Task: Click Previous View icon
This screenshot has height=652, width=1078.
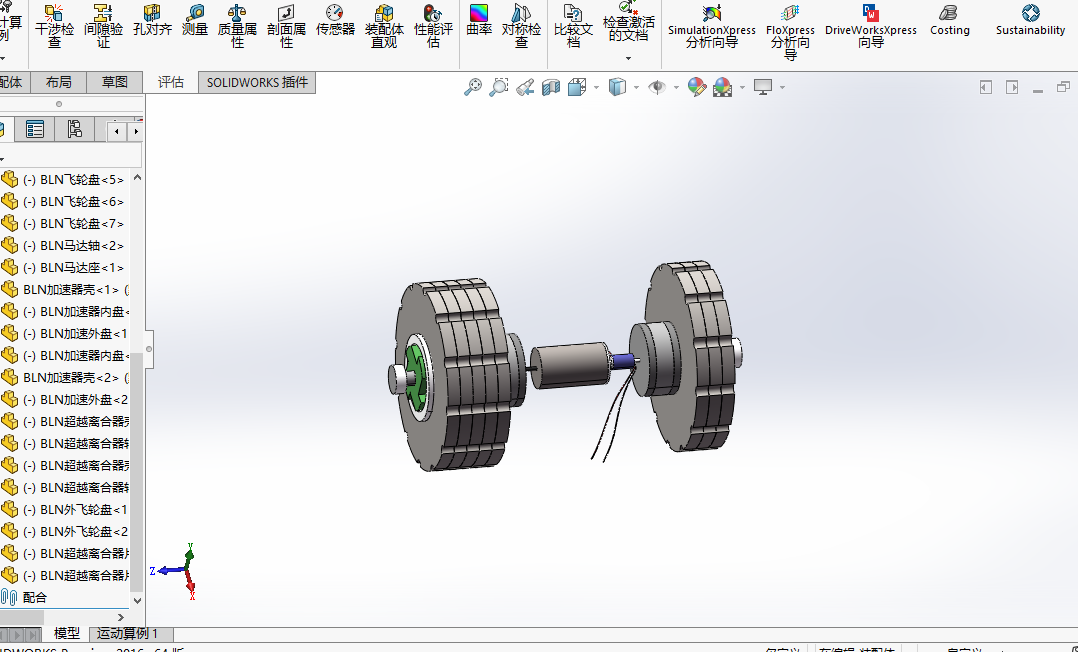Action: (525, 87)
